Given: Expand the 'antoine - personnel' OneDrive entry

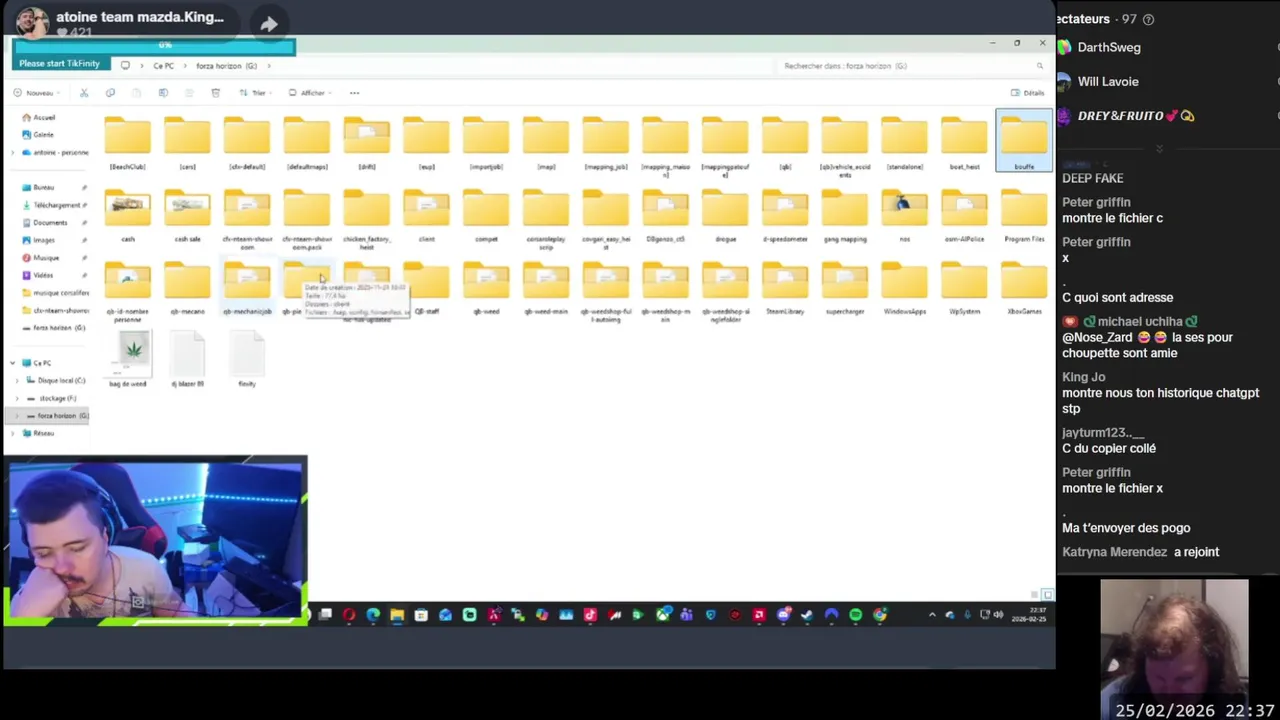Looking at the screenshot, I should (x=13, y=153).
